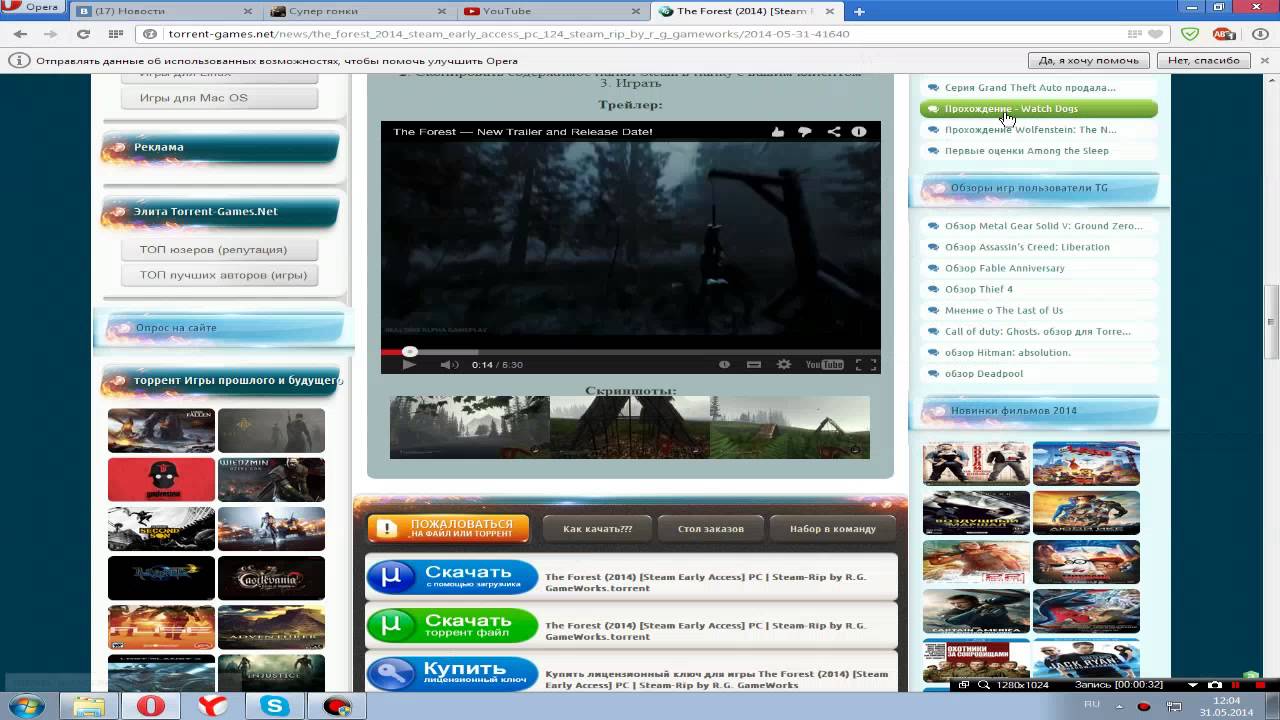Click 'Купить лицензионный ключ' button
The image size is (1280, 720).
coord(452,673)
